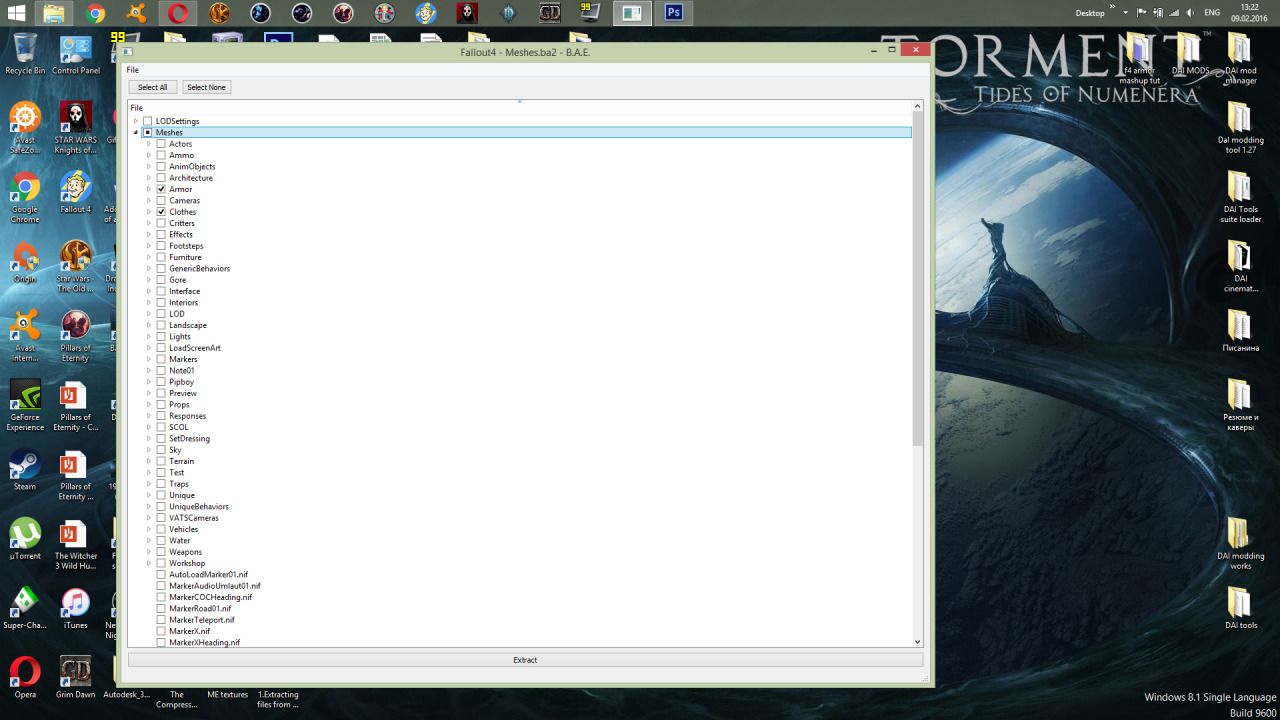Select the MarkerCOCHeading.nif file row
Image resolution: width=1280 pixels, height=720 pixels.
click(x=210, y=597)
